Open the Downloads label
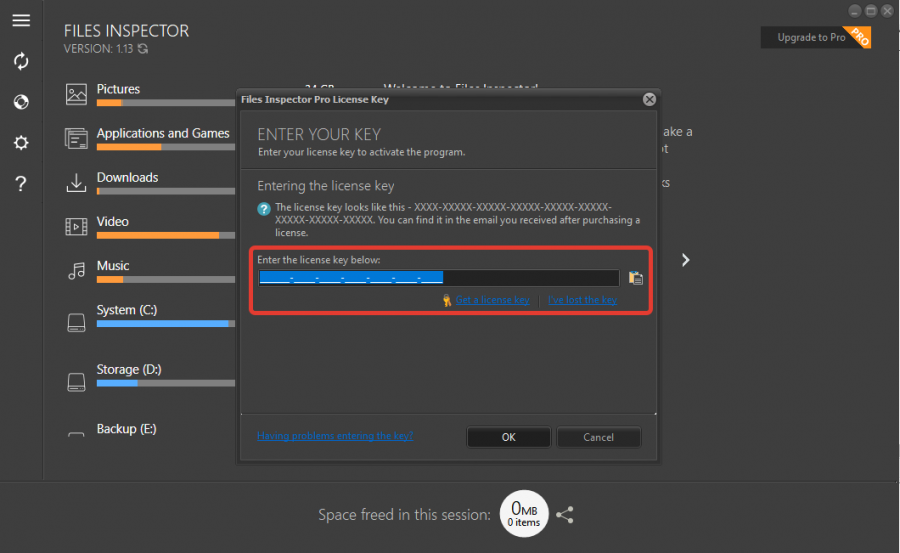900x553 pixels. point(127,177)
